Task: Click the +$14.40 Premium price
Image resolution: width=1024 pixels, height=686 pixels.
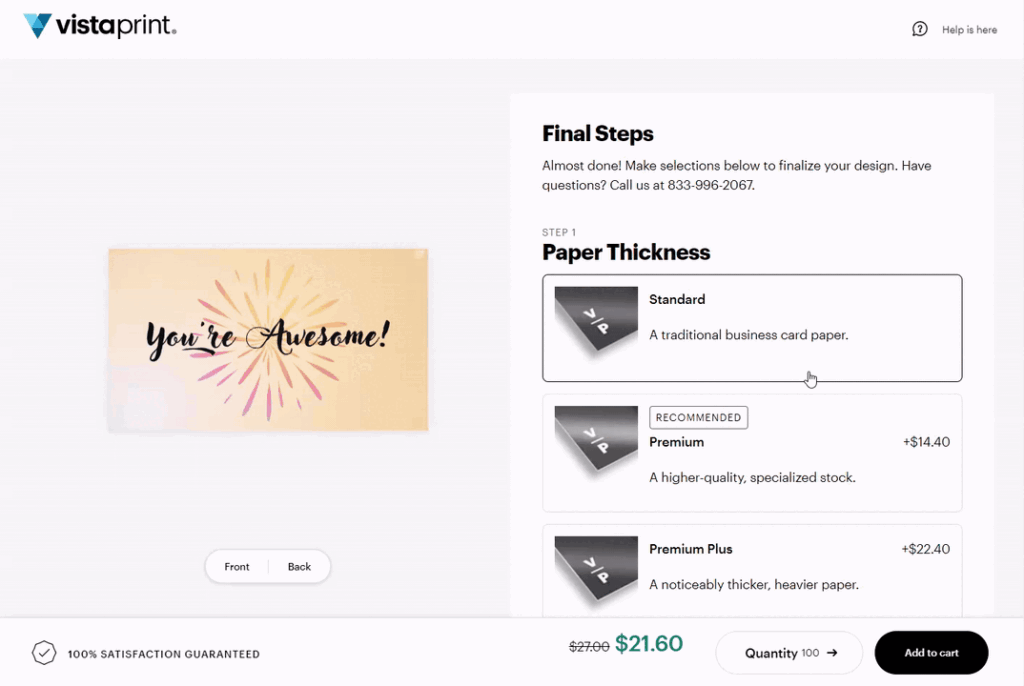Action: click(926, 442)
